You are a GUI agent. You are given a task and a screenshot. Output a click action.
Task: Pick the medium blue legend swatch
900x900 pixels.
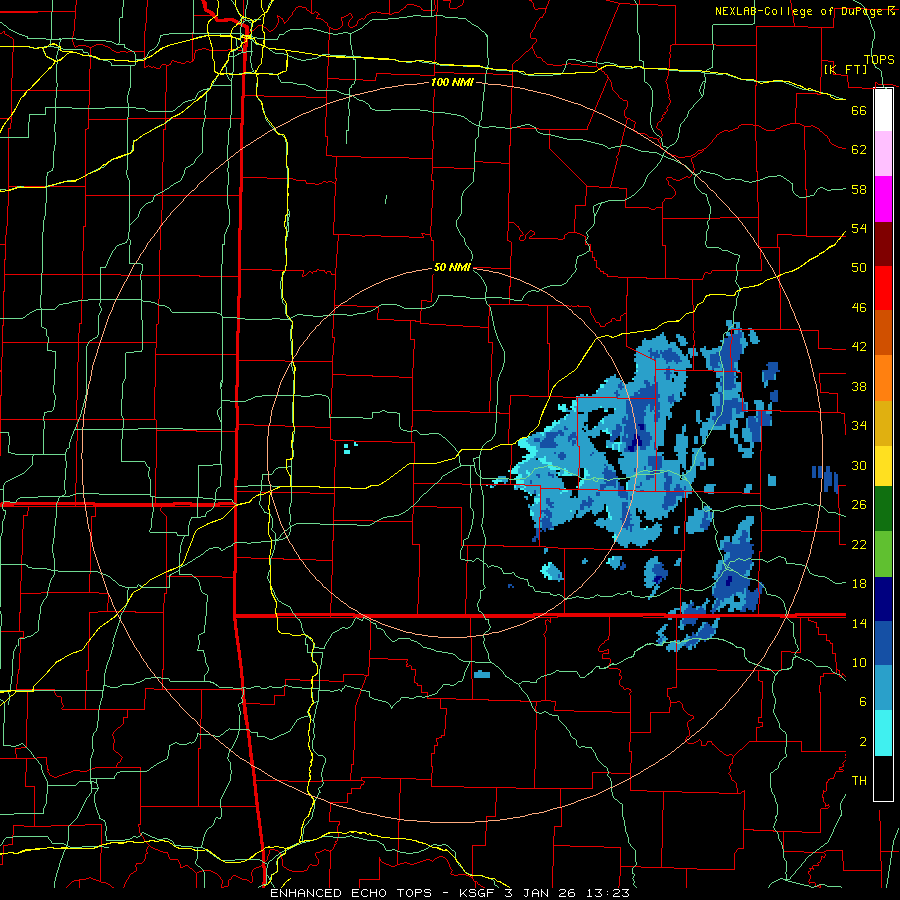[x=883, y=643]
